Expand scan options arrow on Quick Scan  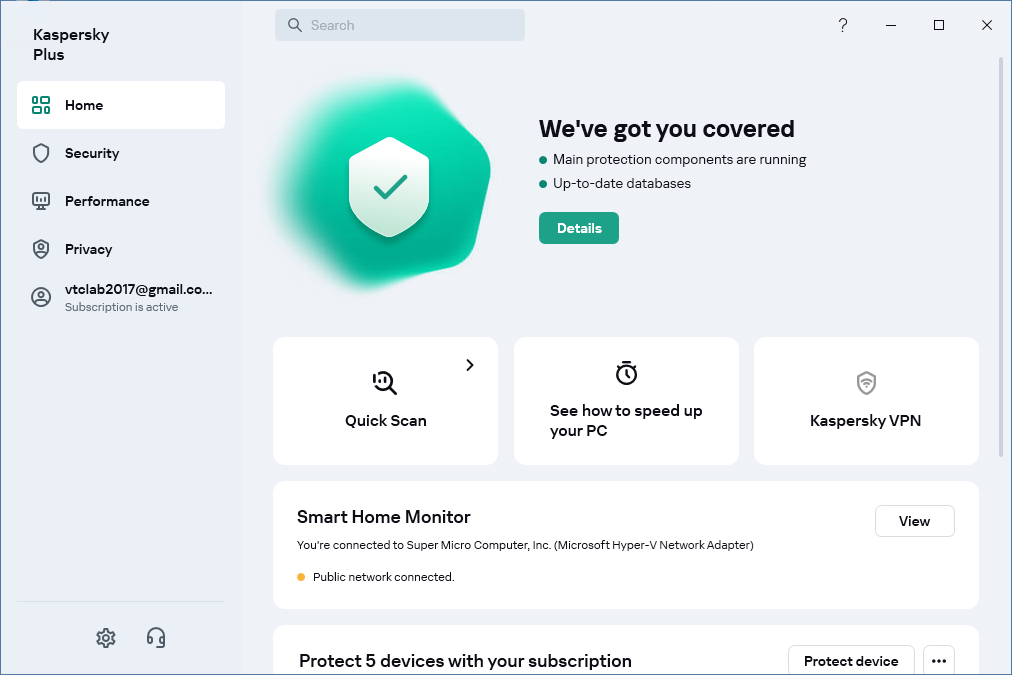coord(470,365)
